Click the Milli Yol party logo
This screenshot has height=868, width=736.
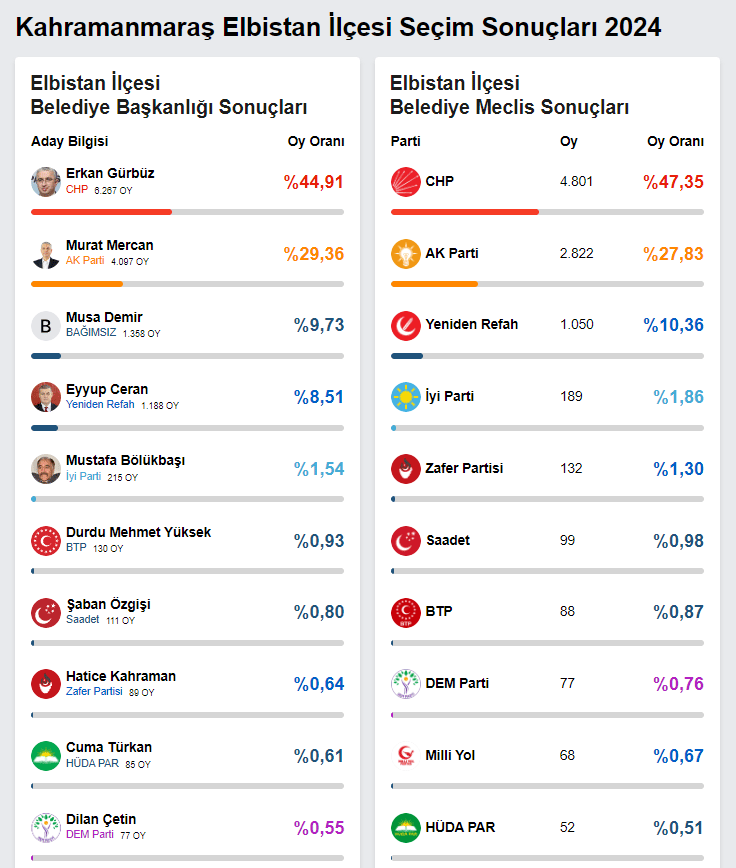coord(406,756)
